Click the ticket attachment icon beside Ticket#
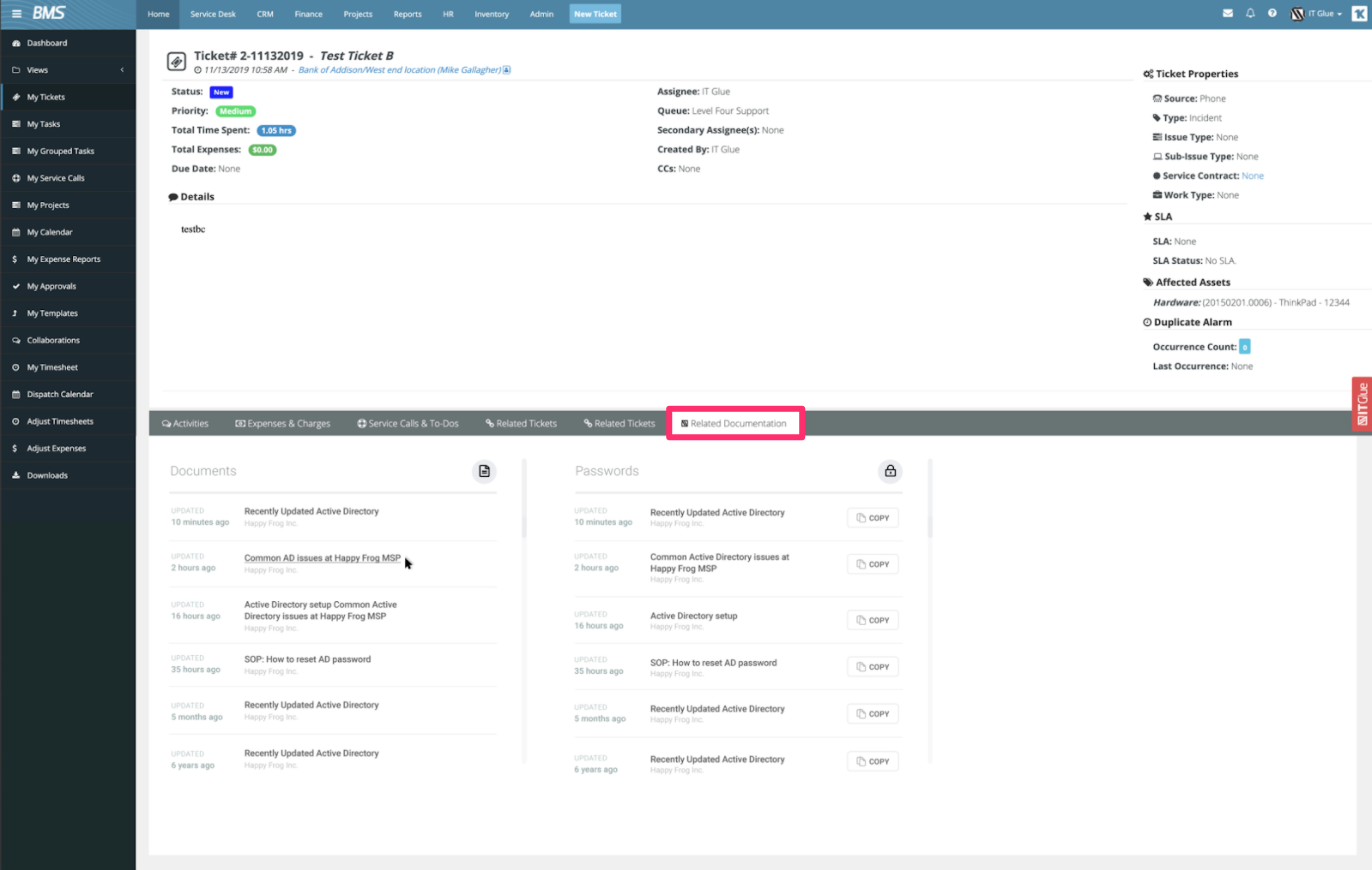Image resolution: width=1372 pixels, height=870 pixels. click(x=176, y=61)
